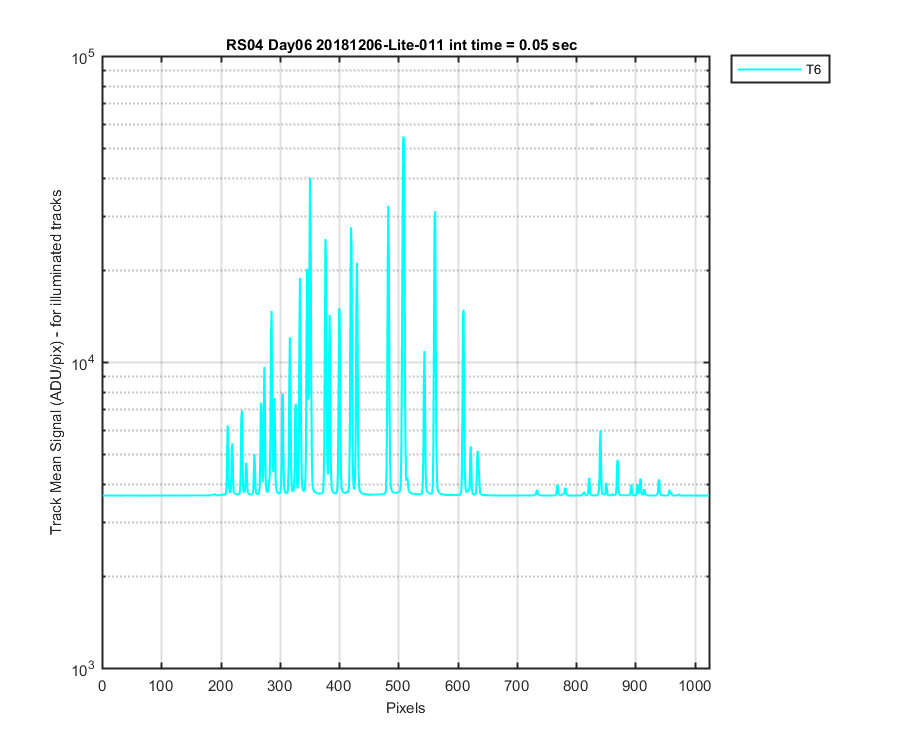Click the x-axis tick label 500
Viewport: 900px width, 750px height.
pyautogui.click(x=398, y=686)
